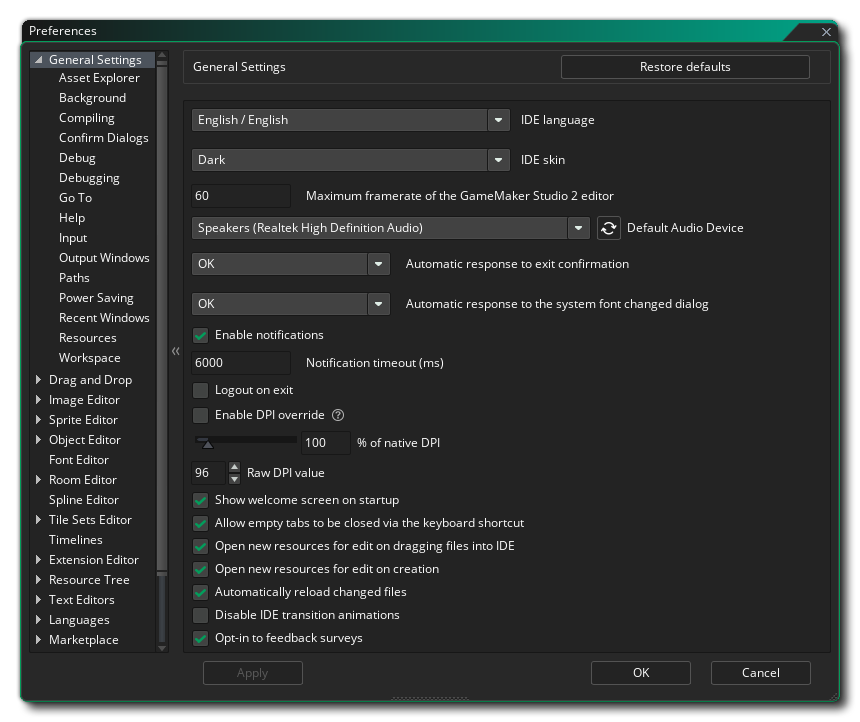Screen dimensions: 860x722
Task: Click the Raw DPI value down arrow
Action: (x=235, y=479)
